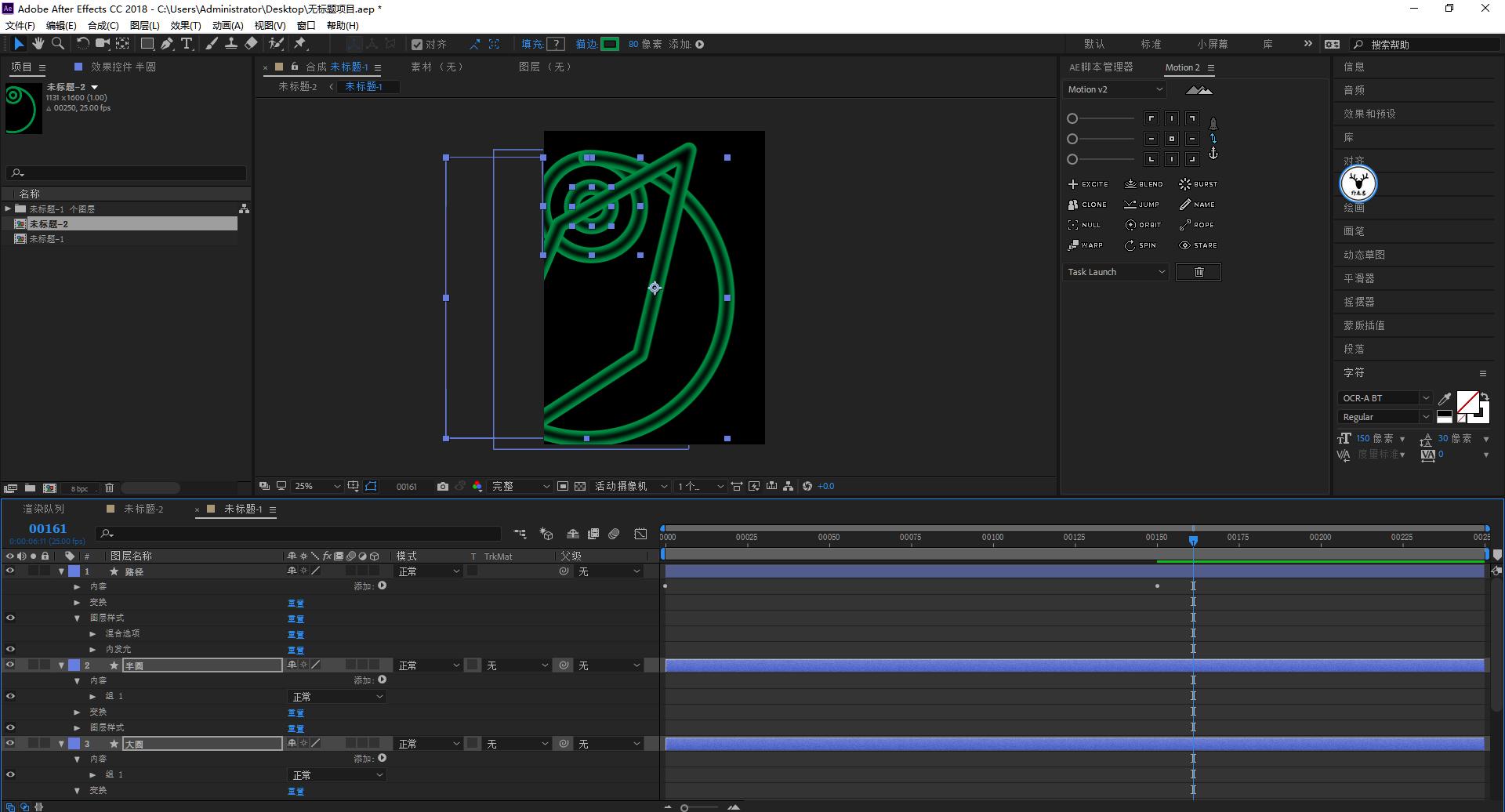Image resolution: width=1505 pixels, height=812 pixels.
Task: Click the snapshot camera icon in viewer
Action: (443, 487)
